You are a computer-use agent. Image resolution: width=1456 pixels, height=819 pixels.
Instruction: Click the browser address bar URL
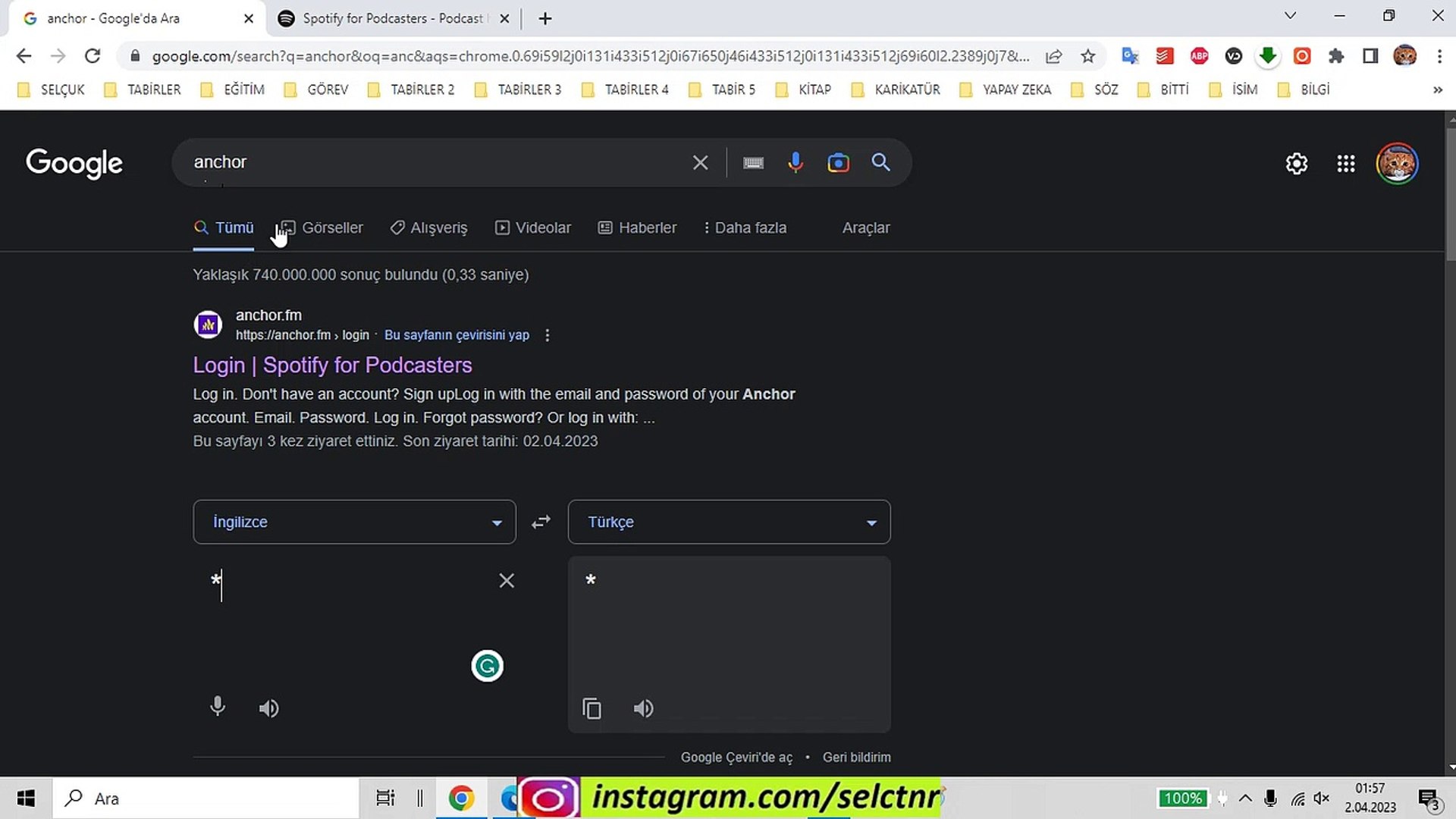[x=590, y=56]
